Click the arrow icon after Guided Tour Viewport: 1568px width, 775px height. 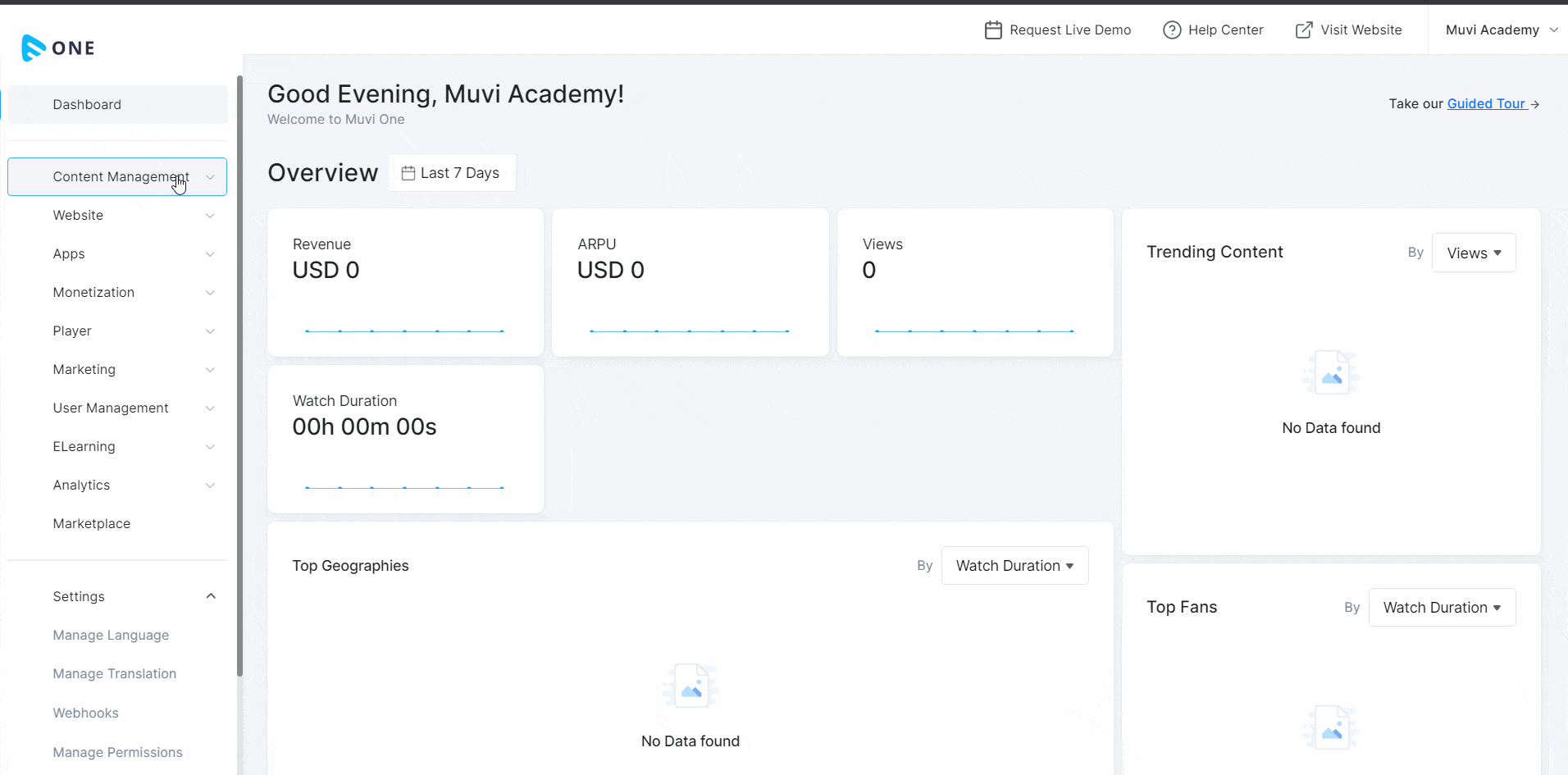pyautogui.click(x=1534, y=104)
